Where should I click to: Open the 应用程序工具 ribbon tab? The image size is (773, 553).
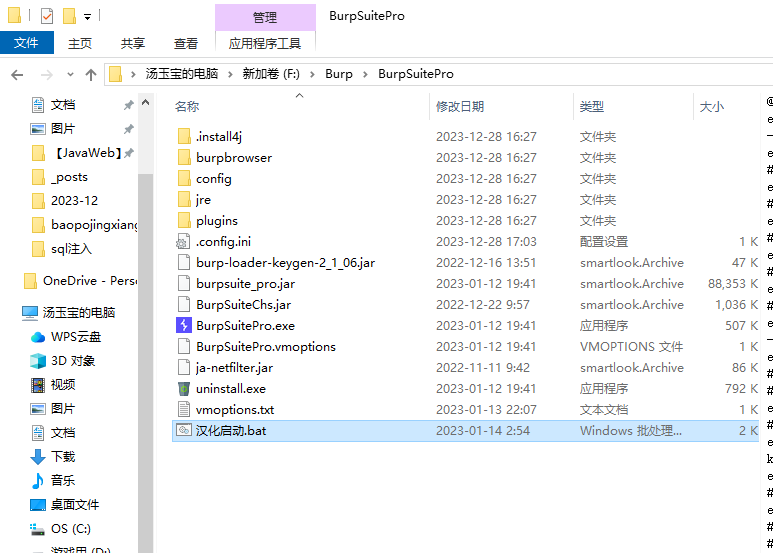(265, 43)
